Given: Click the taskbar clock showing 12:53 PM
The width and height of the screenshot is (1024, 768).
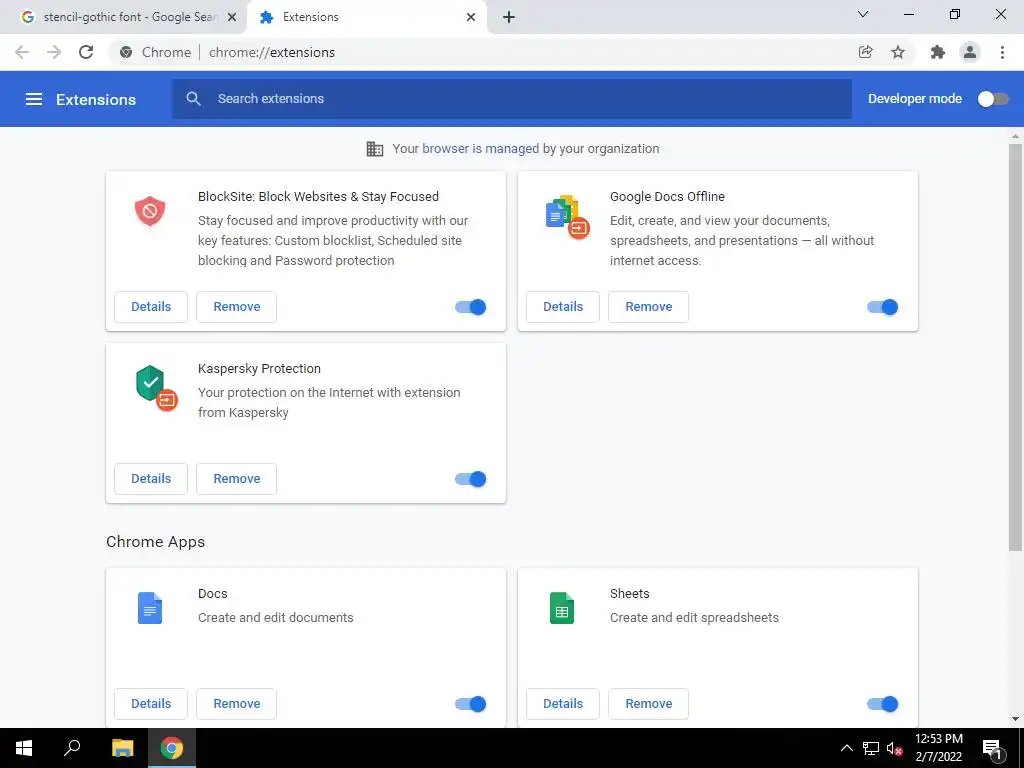Looking at the screenshot, I should (x=938, y=748).
